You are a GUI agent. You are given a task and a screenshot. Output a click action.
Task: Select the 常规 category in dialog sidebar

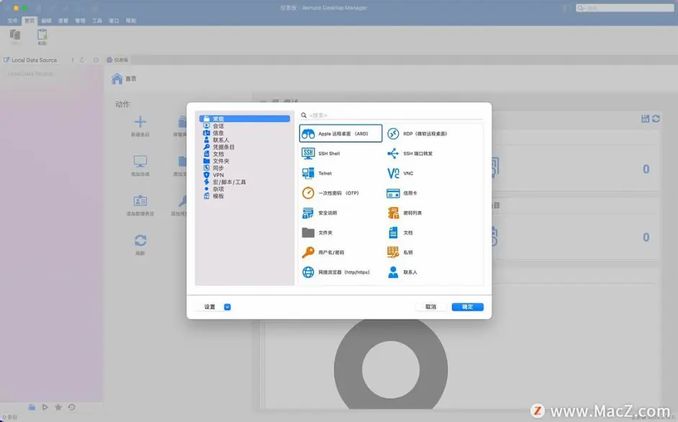[245, 118]
